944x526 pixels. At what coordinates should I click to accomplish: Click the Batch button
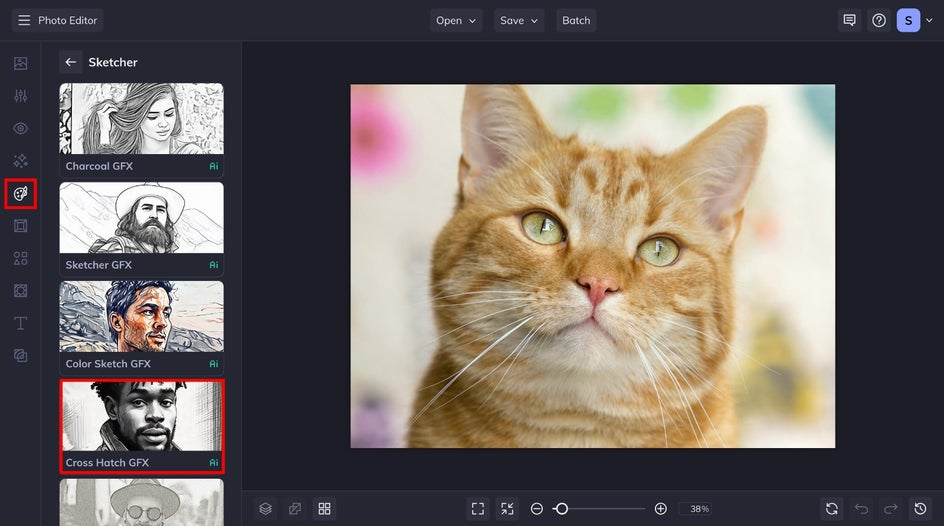click(x=576, y=20)
